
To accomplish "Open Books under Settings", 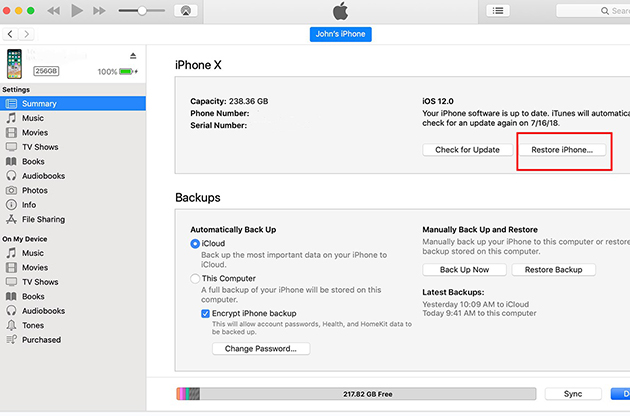I will coord(73,161).
